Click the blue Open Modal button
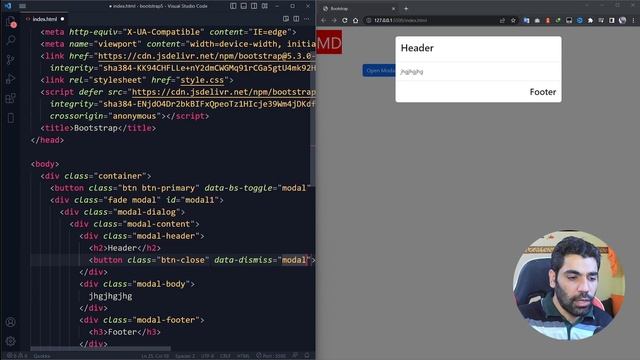Screen dimensions: 640x360 click(x=379, y=71)
